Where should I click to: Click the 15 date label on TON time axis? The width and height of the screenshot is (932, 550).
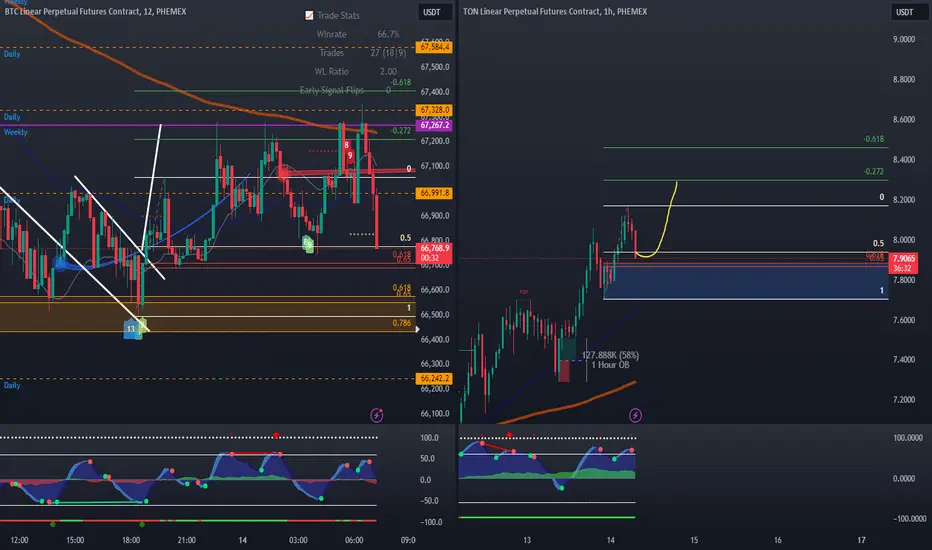tap(694, 540)
